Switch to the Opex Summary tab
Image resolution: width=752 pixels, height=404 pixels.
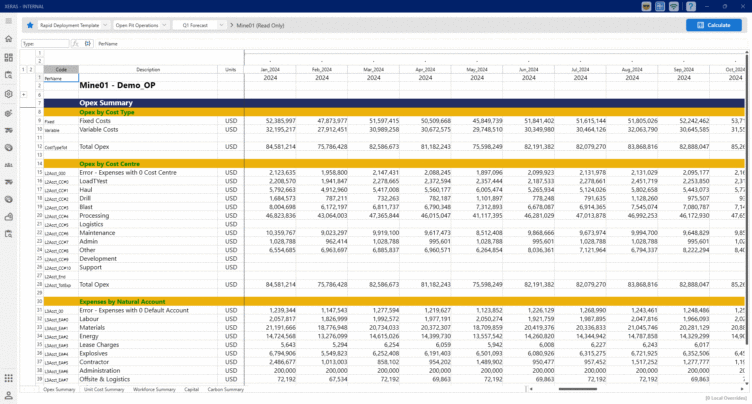[x=59, y=390]
